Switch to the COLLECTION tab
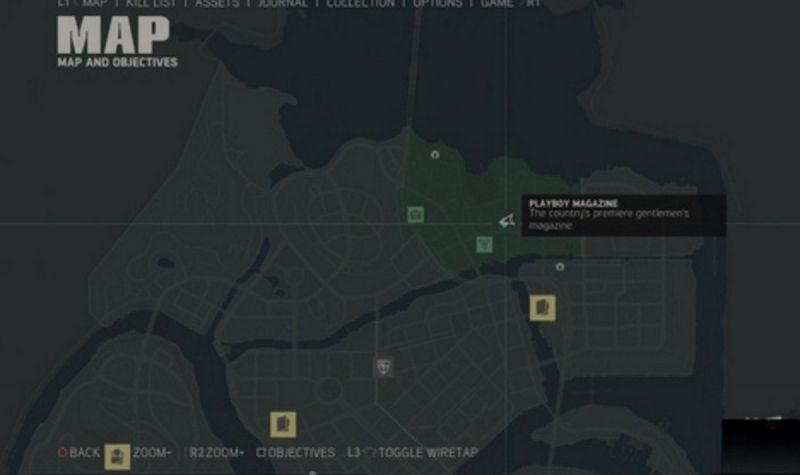This screenshot has width=800, height=475. click(360, 4)
